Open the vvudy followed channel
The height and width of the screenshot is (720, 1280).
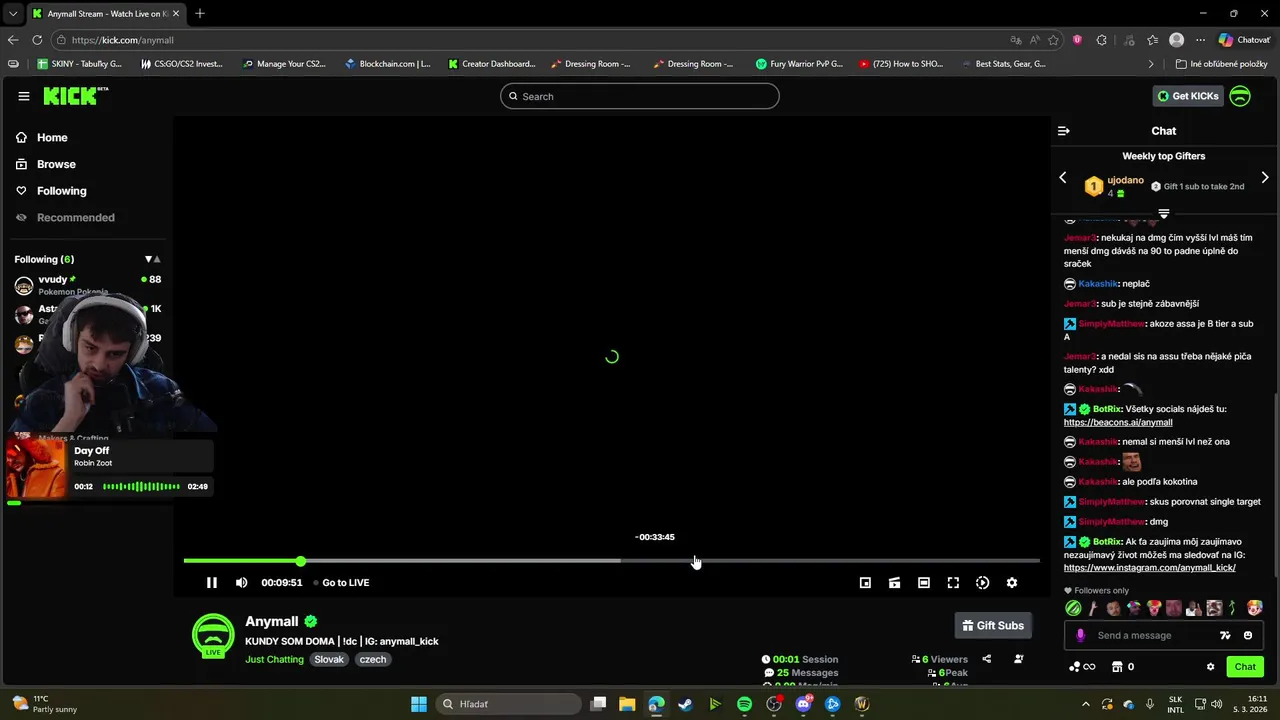[x=87, y=285]
